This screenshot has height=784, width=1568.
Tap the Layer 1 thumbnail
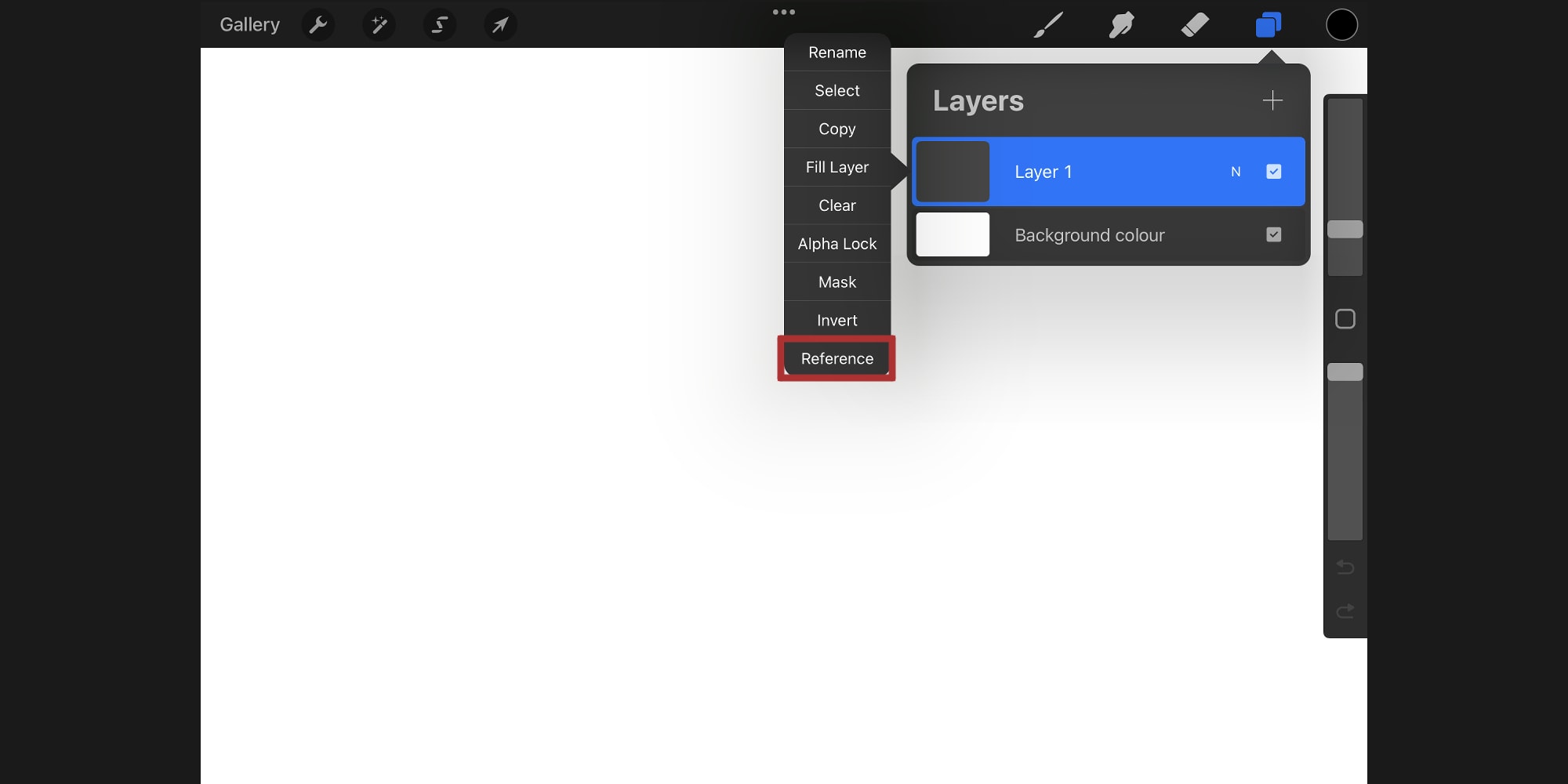click(x=953, y=171)
